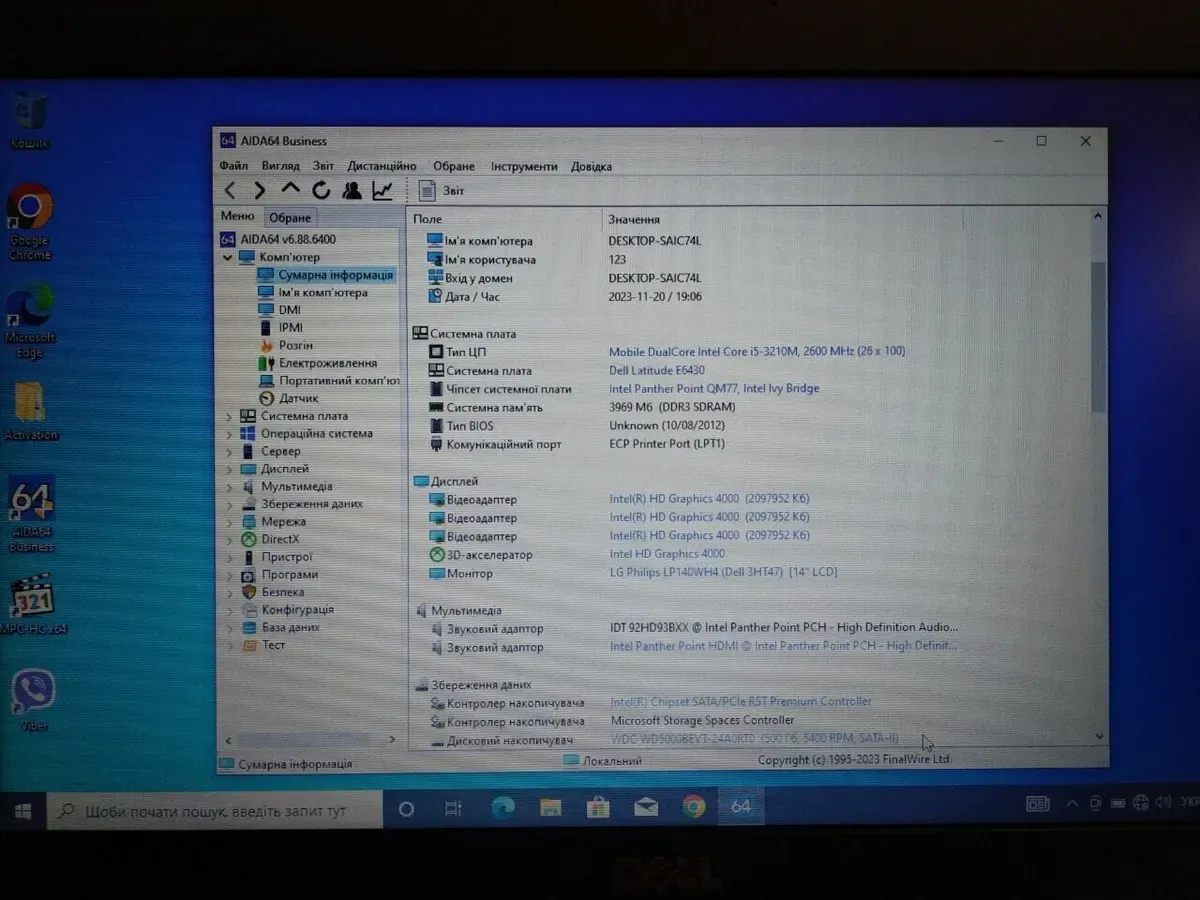Select Розгін overclock item in tree
This screenshot has height=900, width=1200.
coord(295,345)
